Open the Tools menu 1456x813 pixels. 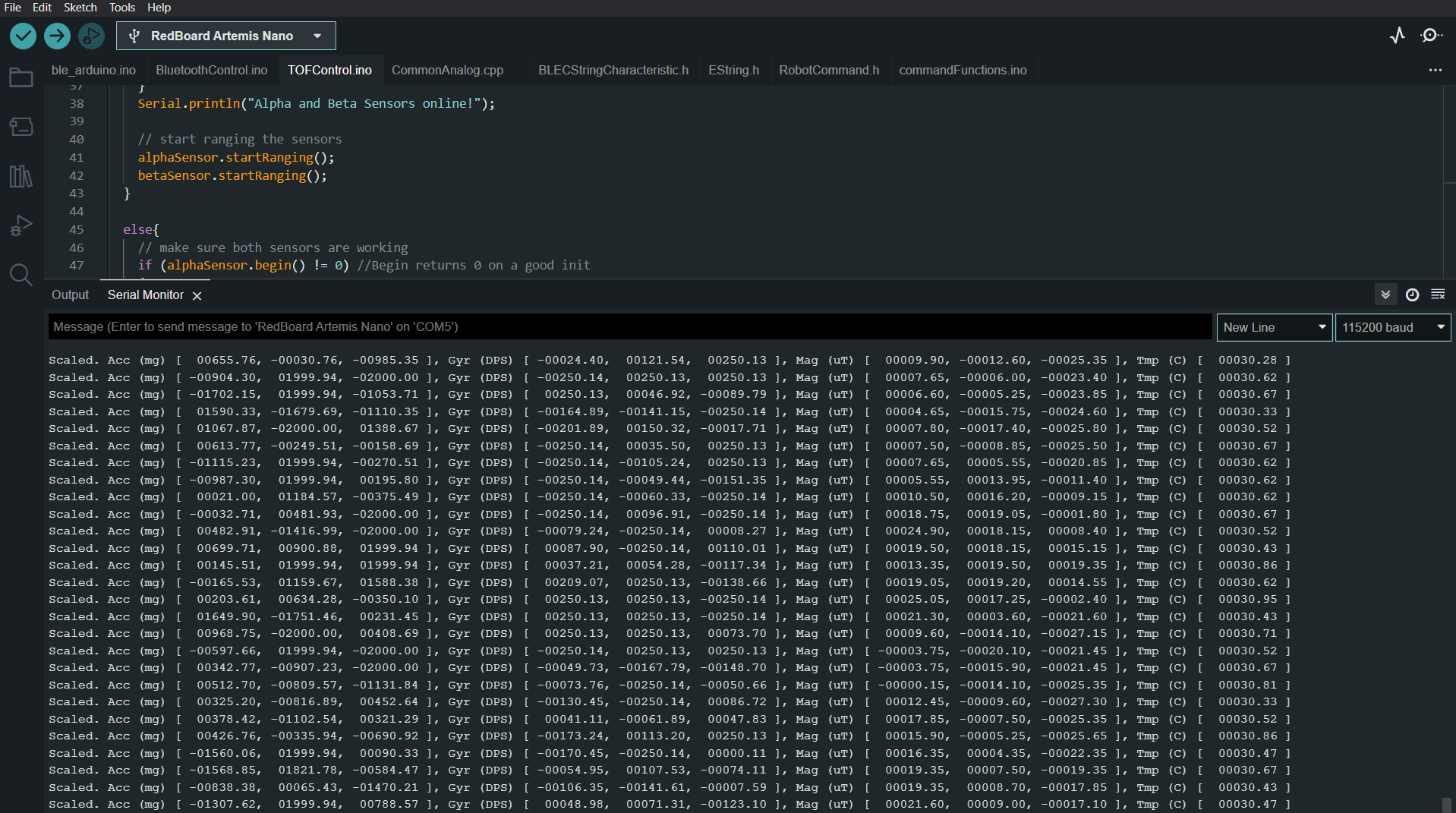coord(122,8)
